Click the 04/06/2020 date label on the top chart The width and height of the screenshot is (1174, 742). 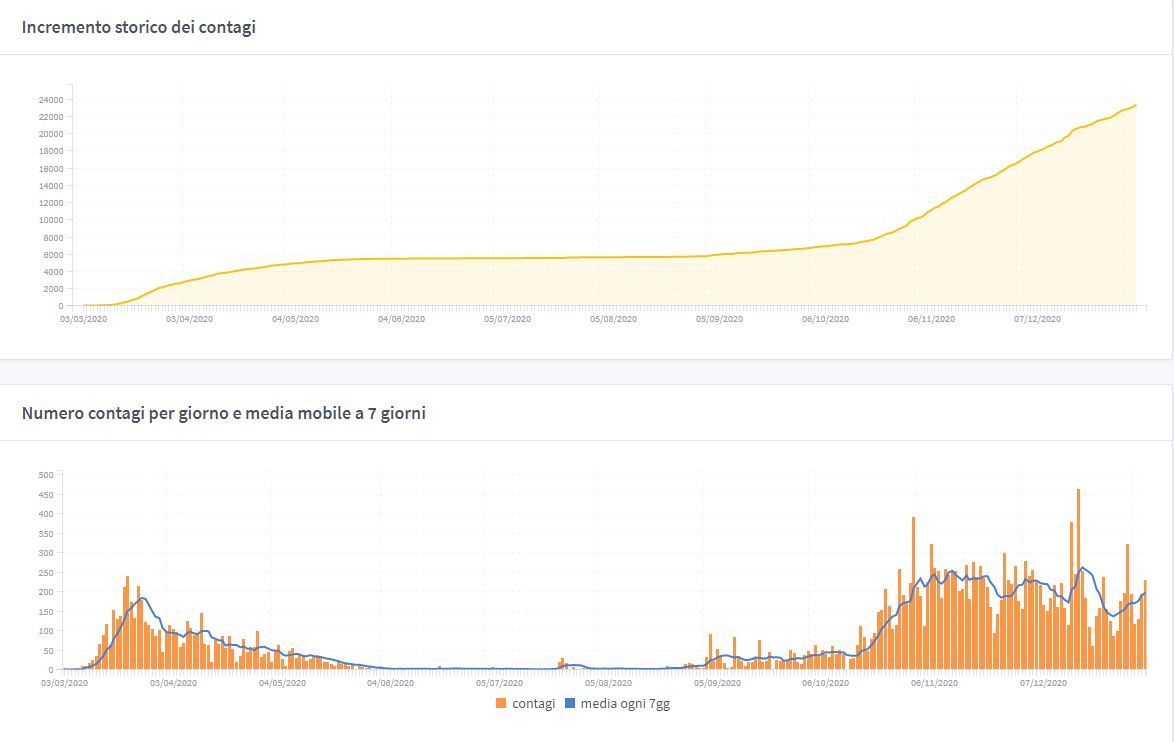click(402, 320)
